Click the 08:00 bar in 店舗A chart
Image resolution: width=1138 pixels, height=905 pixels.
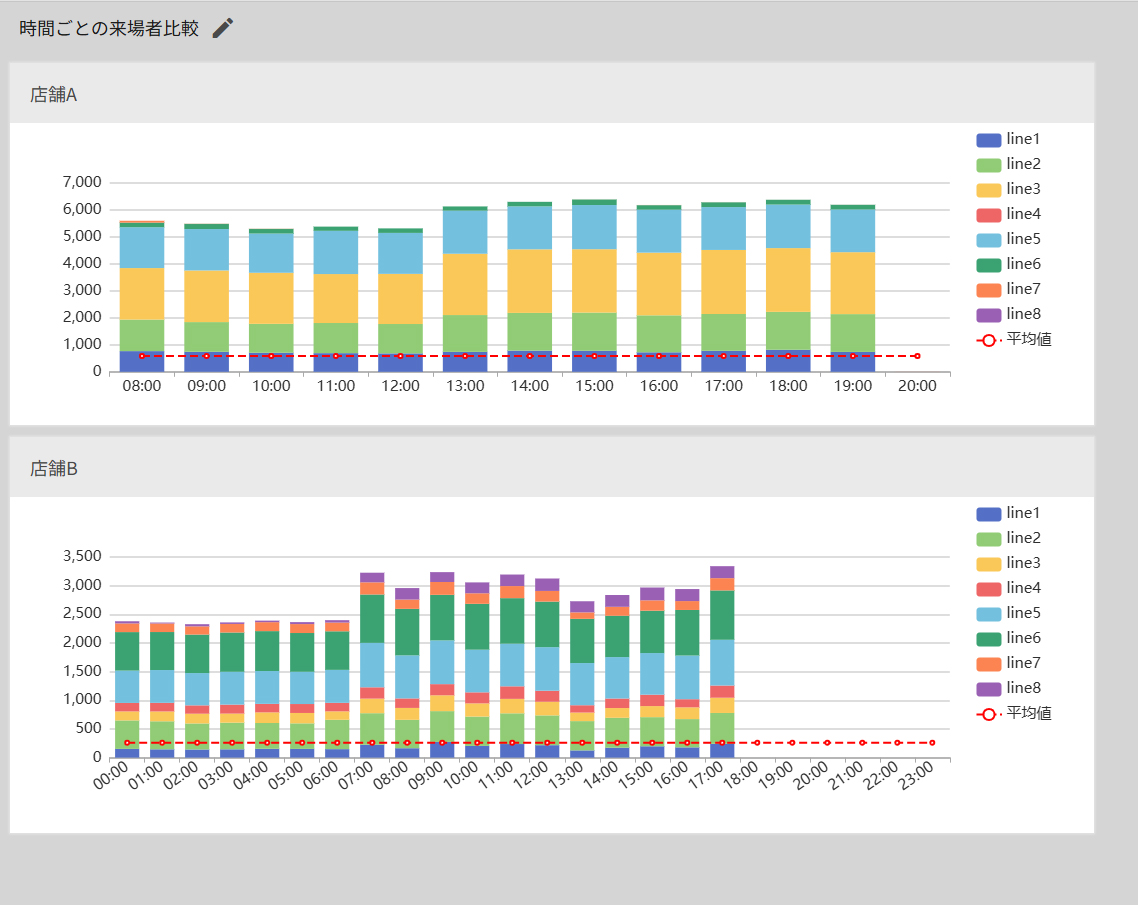[142, 297]
